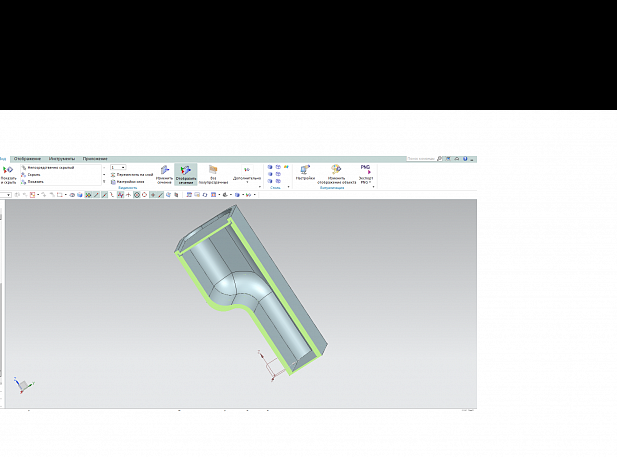Toggle the red quadrant-circle snap icon
This screenshot has width=617, height=457.
144,195
